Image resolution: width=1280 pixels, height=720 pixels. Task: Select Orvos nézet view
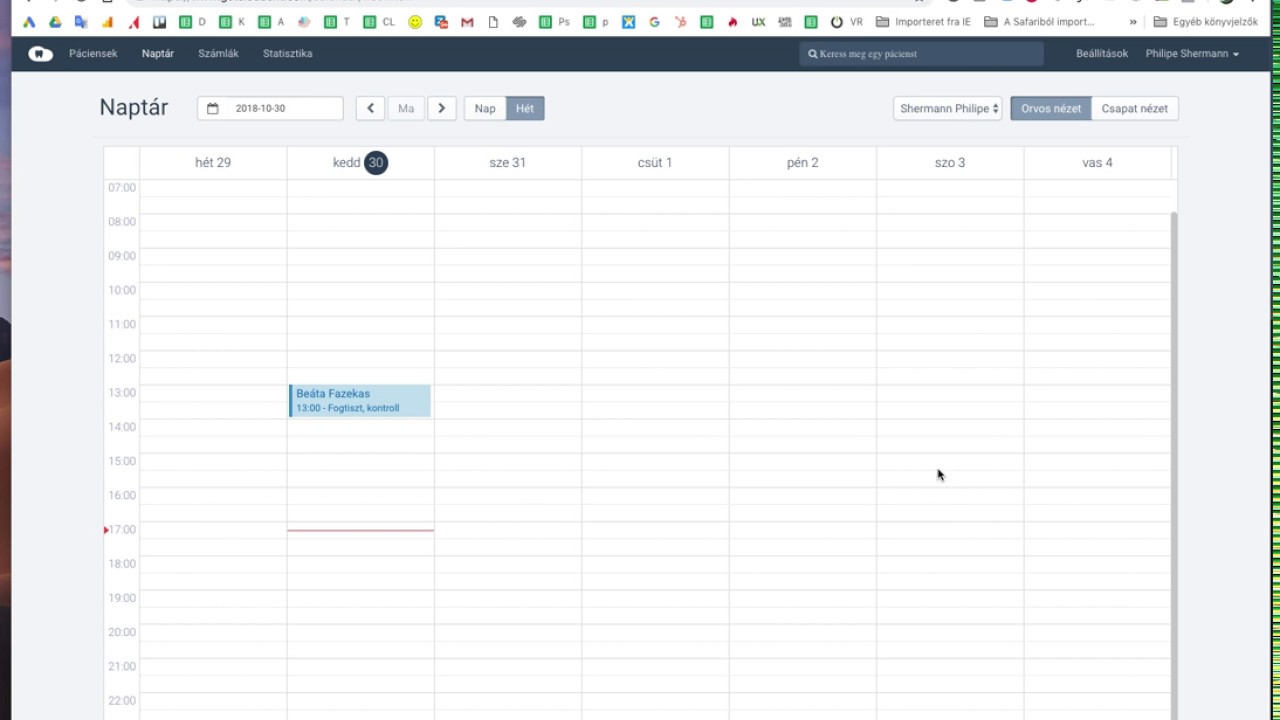click(x=1051, y=109)
